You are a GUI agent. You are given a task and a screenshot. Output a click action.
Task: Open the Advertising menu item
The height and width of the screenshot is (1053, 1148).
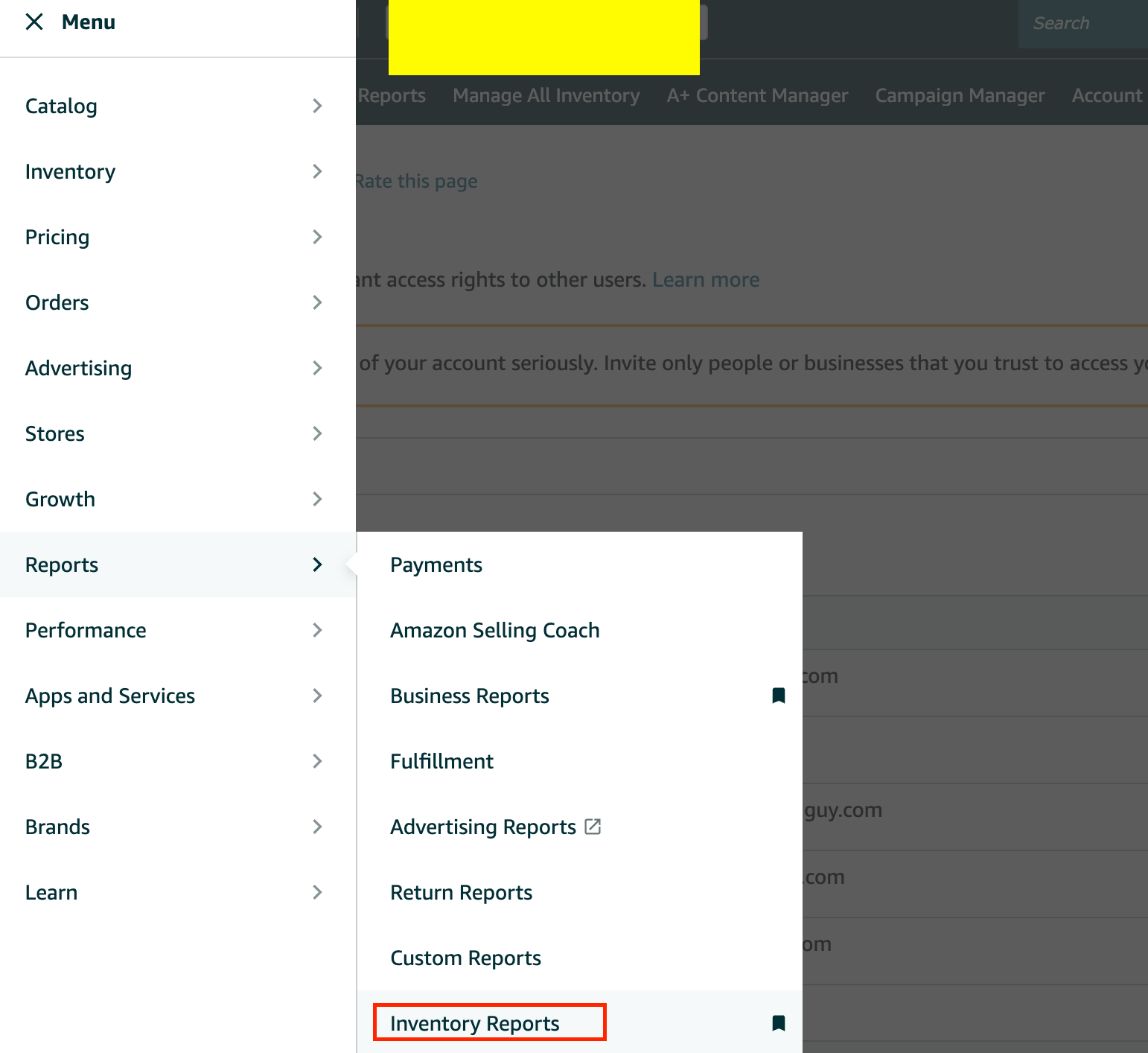(x=178, y=368)
